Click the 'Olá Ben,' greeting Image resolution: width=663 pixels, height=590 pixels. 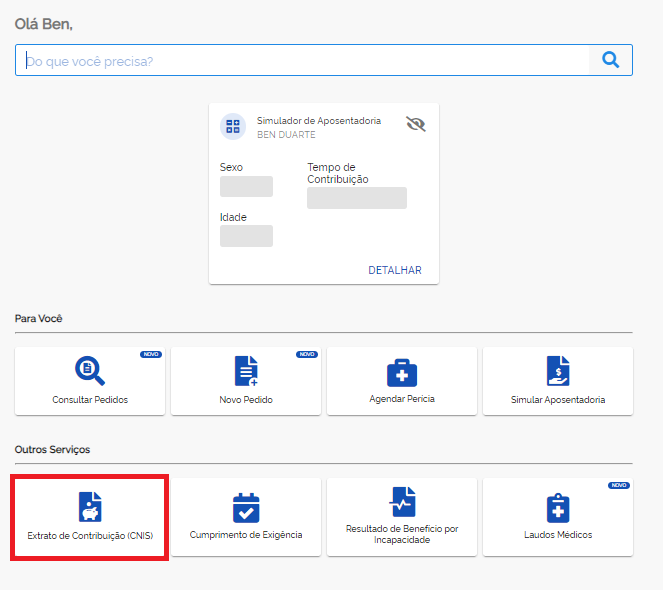point(44,24)
